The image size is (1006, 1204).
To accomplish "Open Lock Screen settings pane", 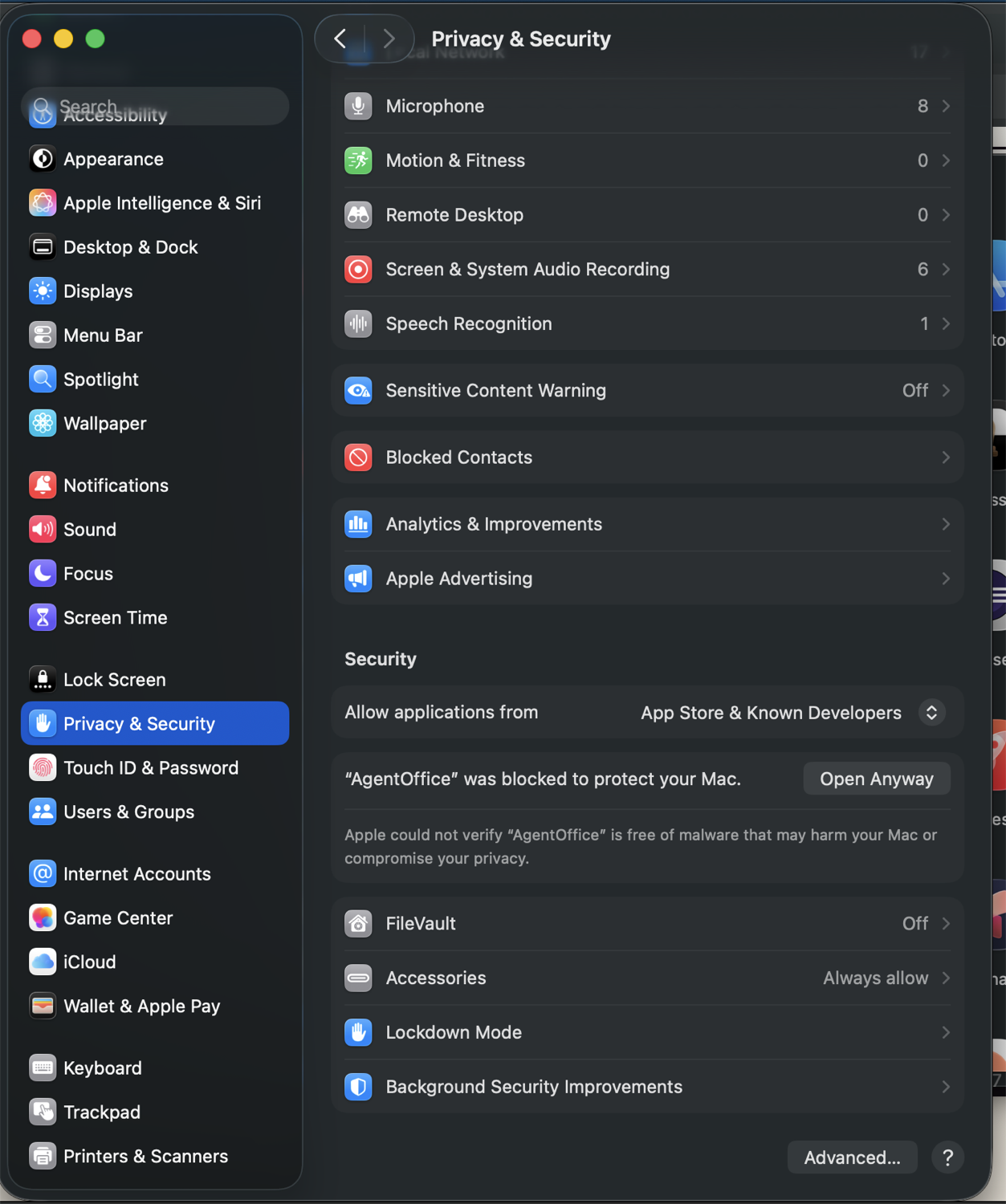I will coord(155,680).
